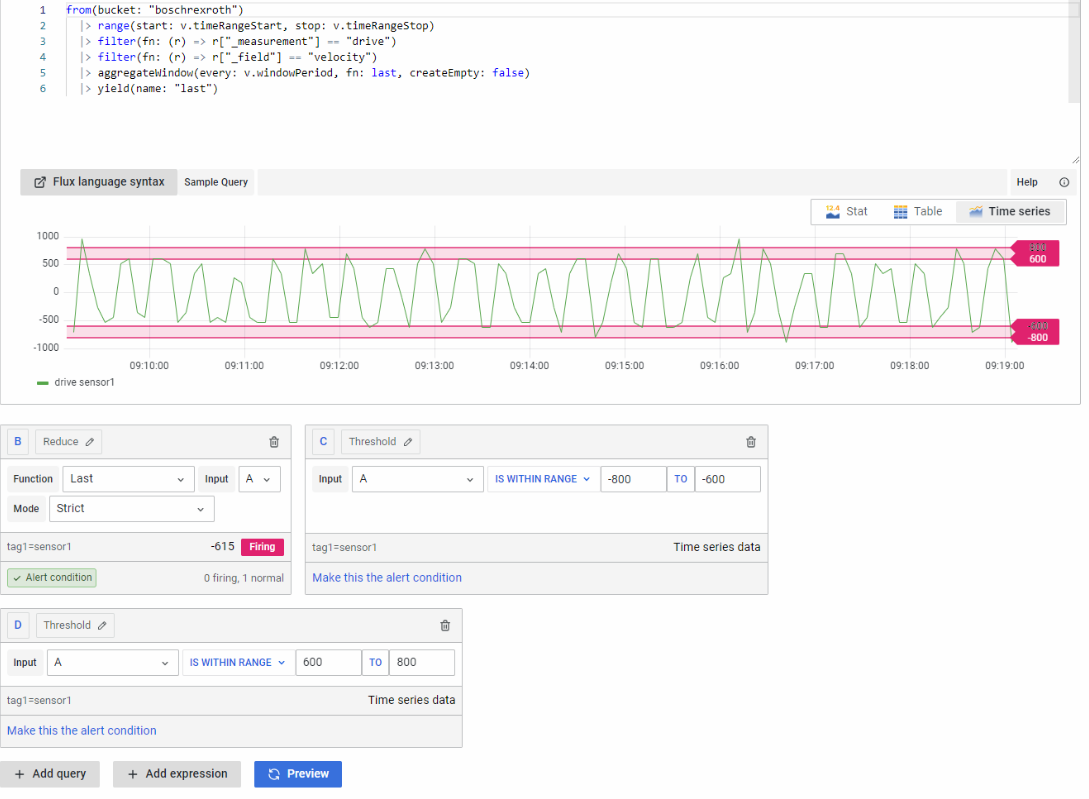Viewport: 1089px width, 799px height.
Task: Delete expression C with trash icon
Action: (751, 442)
